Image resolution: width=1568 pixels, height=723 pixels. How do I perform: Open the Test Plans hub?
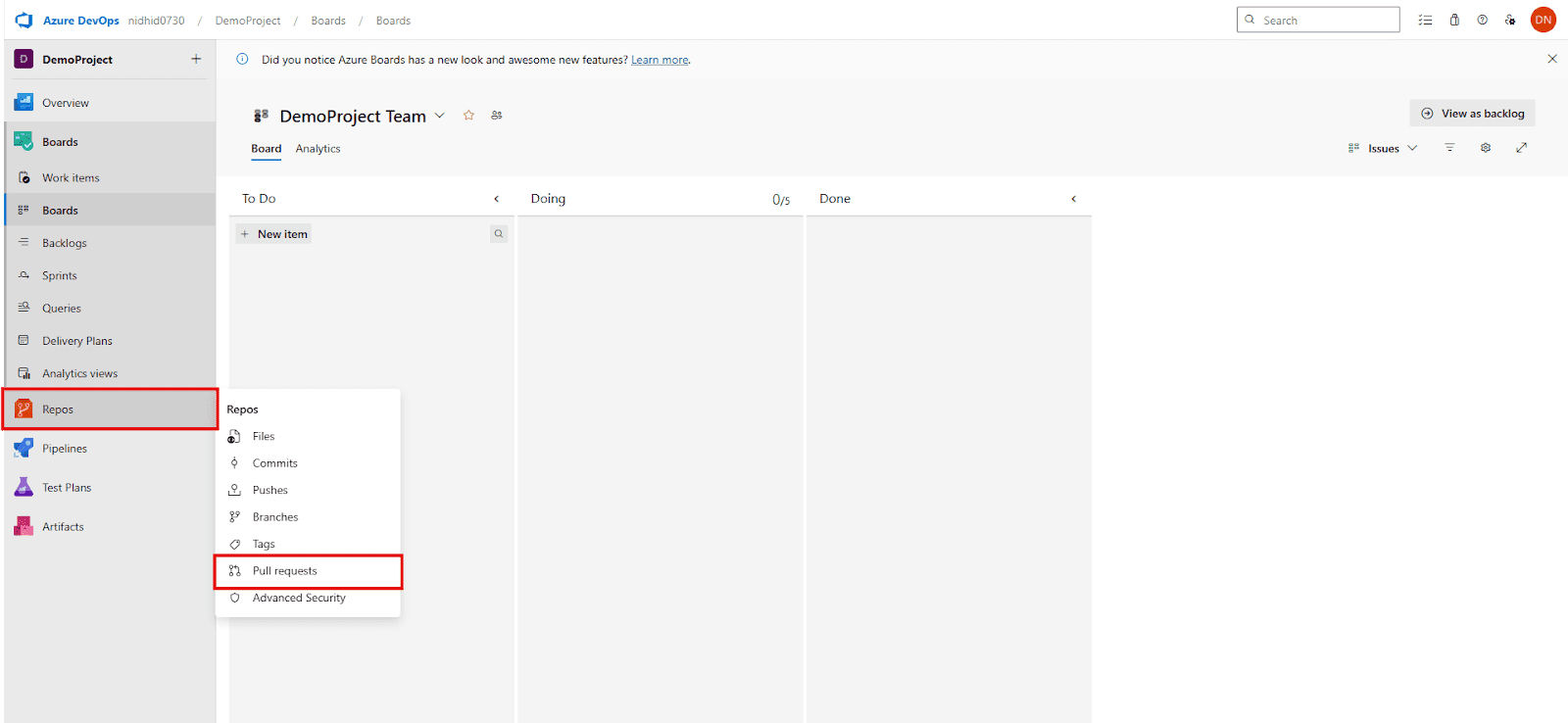click(x=110, y=488)
